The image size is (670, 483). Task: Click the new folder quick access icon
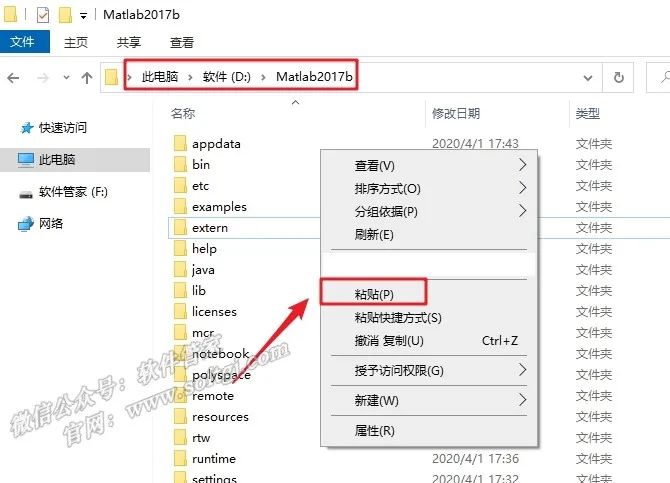pyautogui.click(x=65, y=15)
